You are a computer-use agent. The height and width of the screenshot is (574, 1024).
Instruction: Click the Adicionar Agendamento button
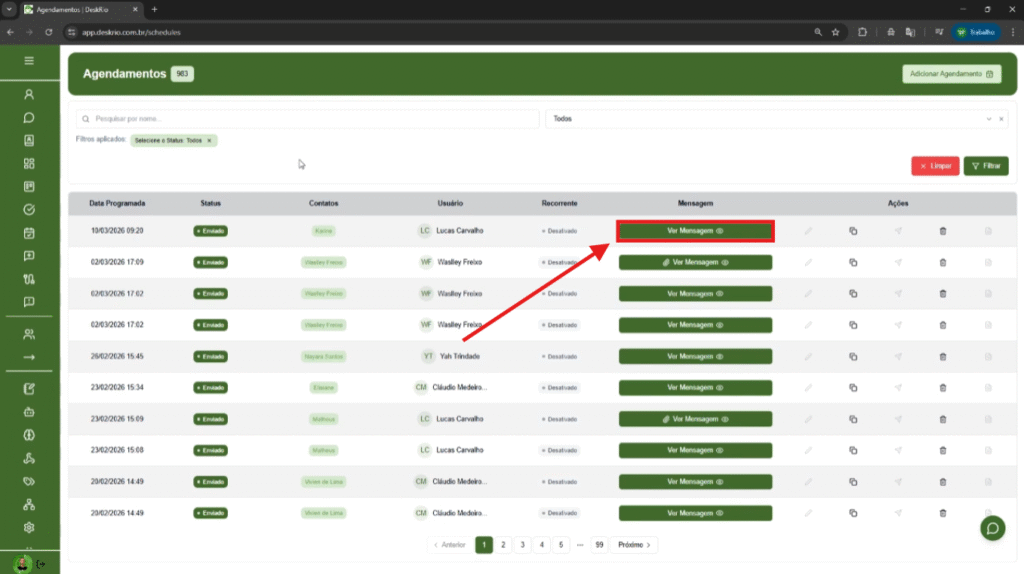tap(950, 74)
